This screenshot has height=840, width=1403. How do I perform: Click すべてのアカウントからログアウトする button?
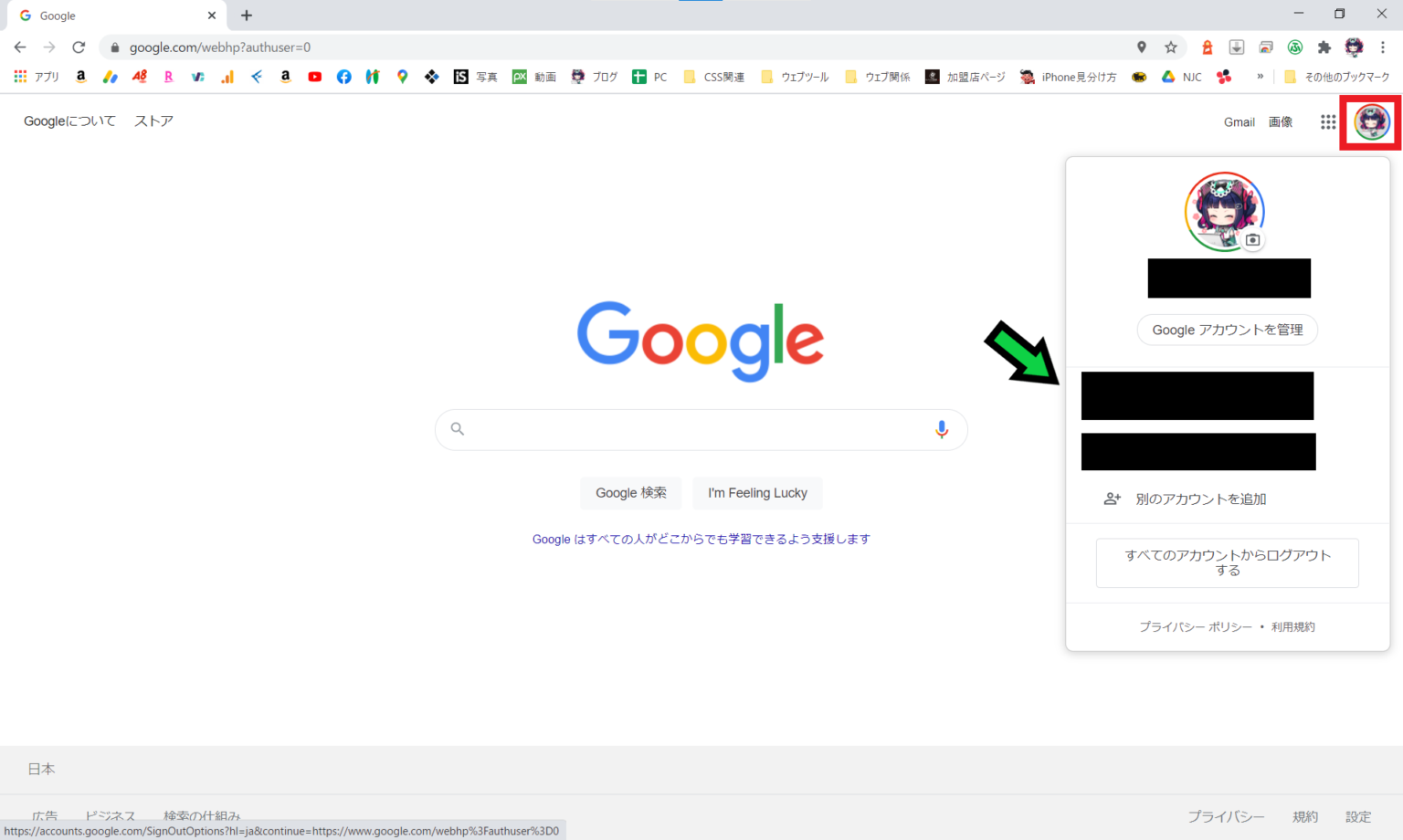1227,562
